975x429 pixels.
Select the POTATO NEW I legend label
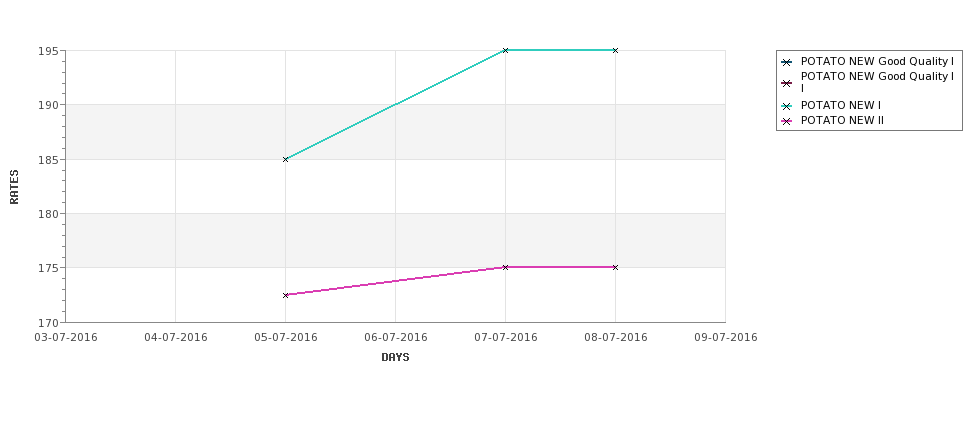click(x=841, y=106)
